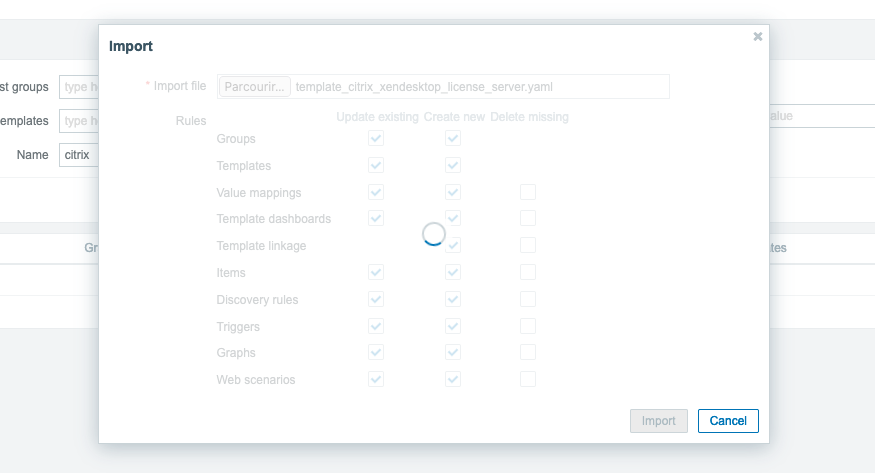The height and width of the screenshot is (473, 875).
Task: Enable Delete missing for Template dashboards
Action: pyautogui.click(x=528, y=218)
